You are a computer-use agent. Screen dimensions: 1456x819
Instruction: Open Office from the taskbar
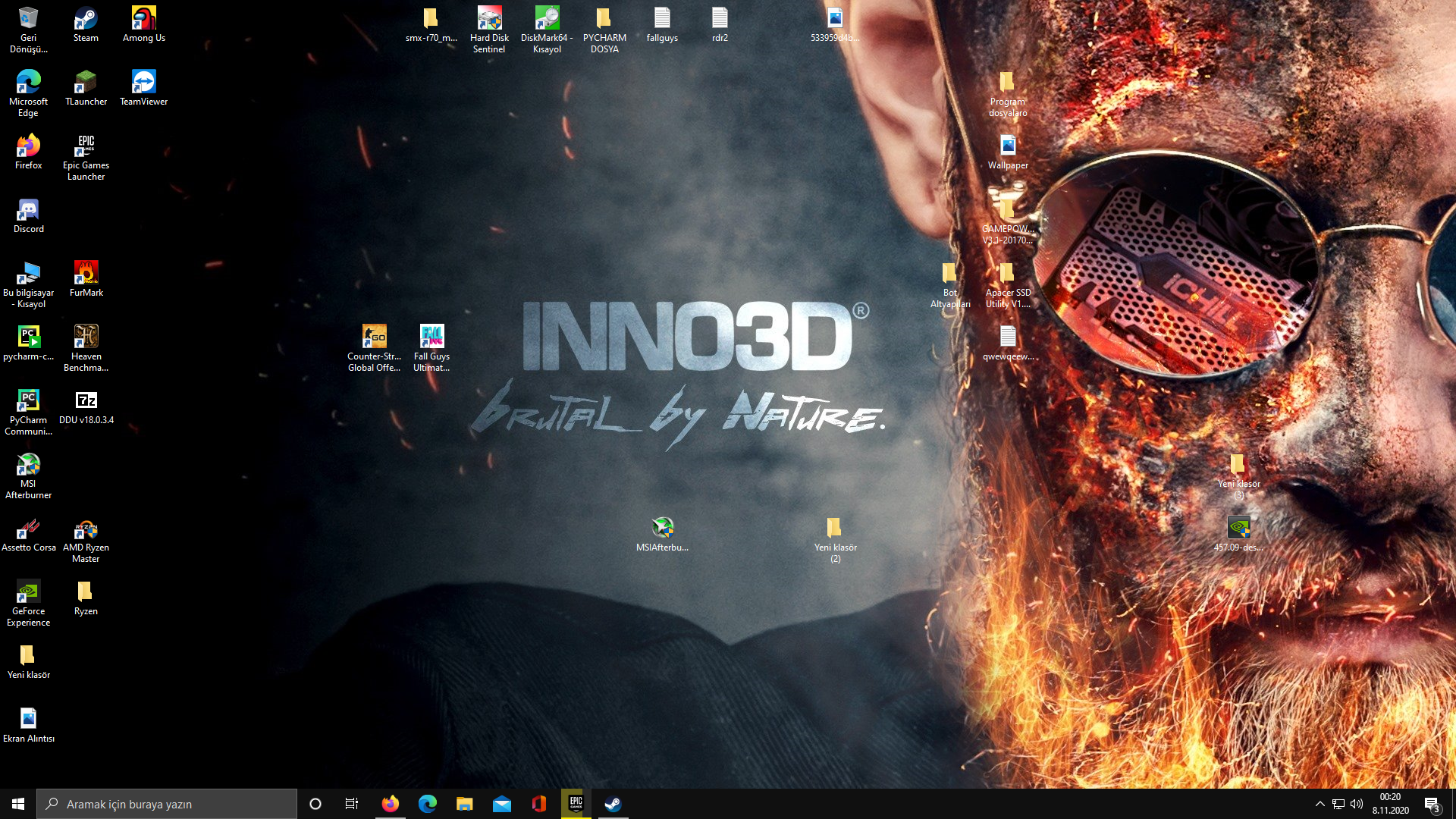point(539,804)
